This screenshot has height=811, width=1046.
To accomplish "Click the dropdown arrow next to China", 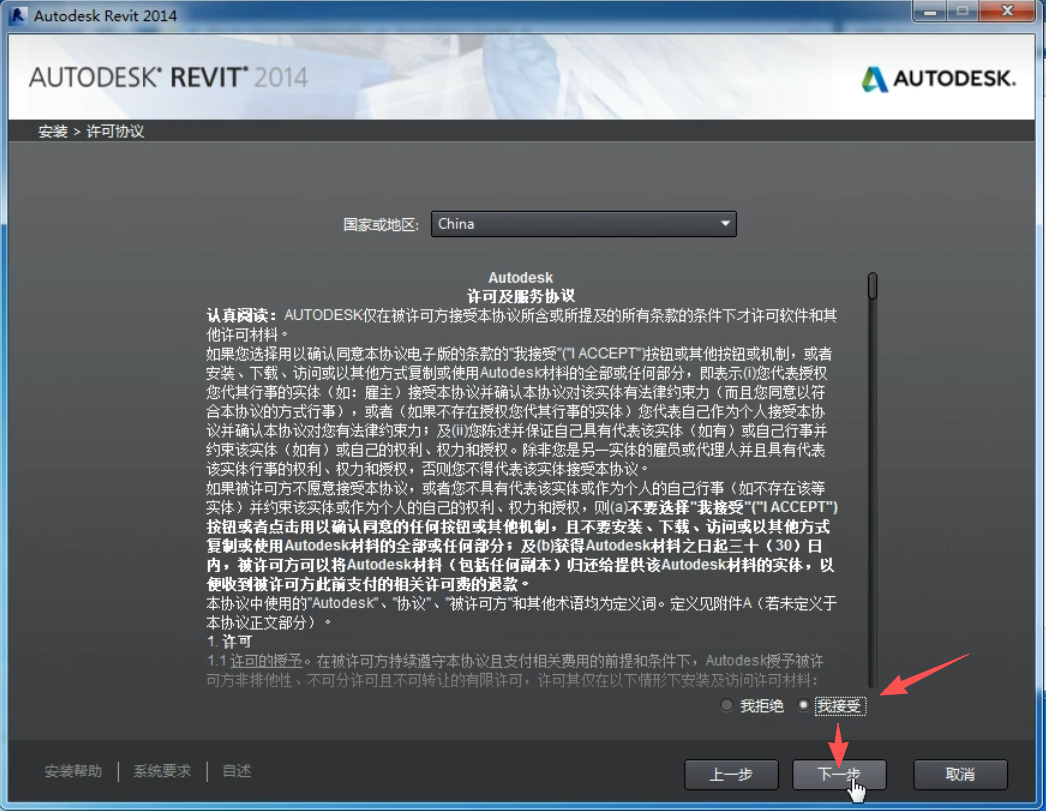I will point(723,223).
